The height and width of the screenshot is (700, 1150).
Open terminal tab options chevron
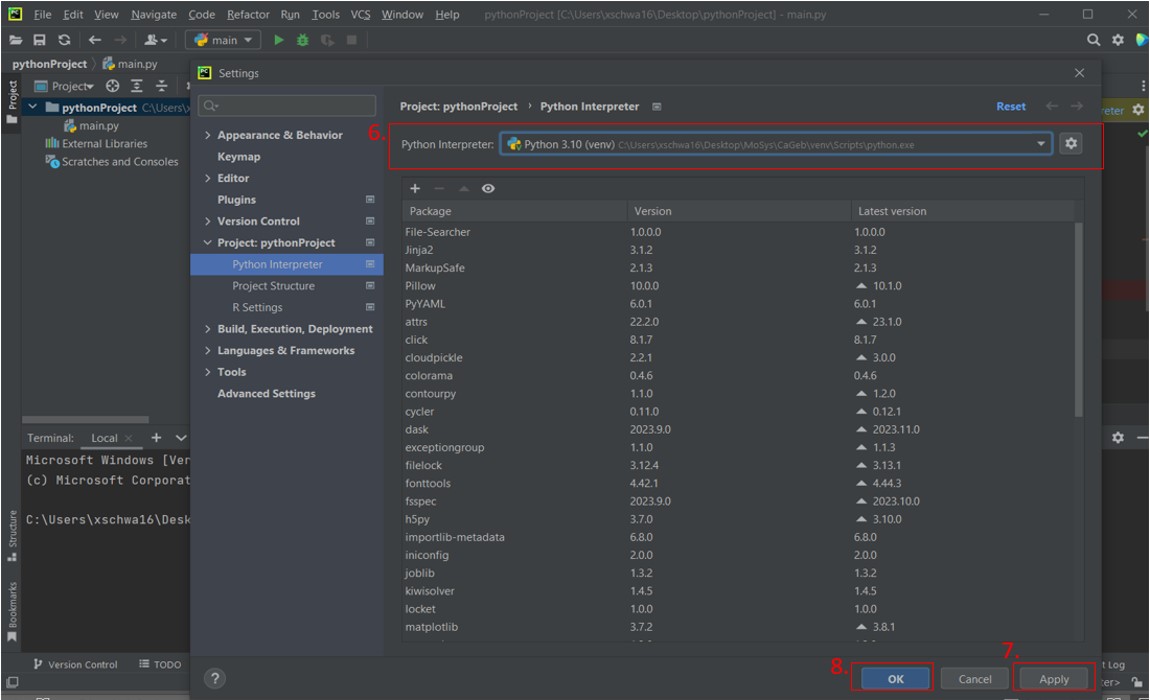point(180,438)
